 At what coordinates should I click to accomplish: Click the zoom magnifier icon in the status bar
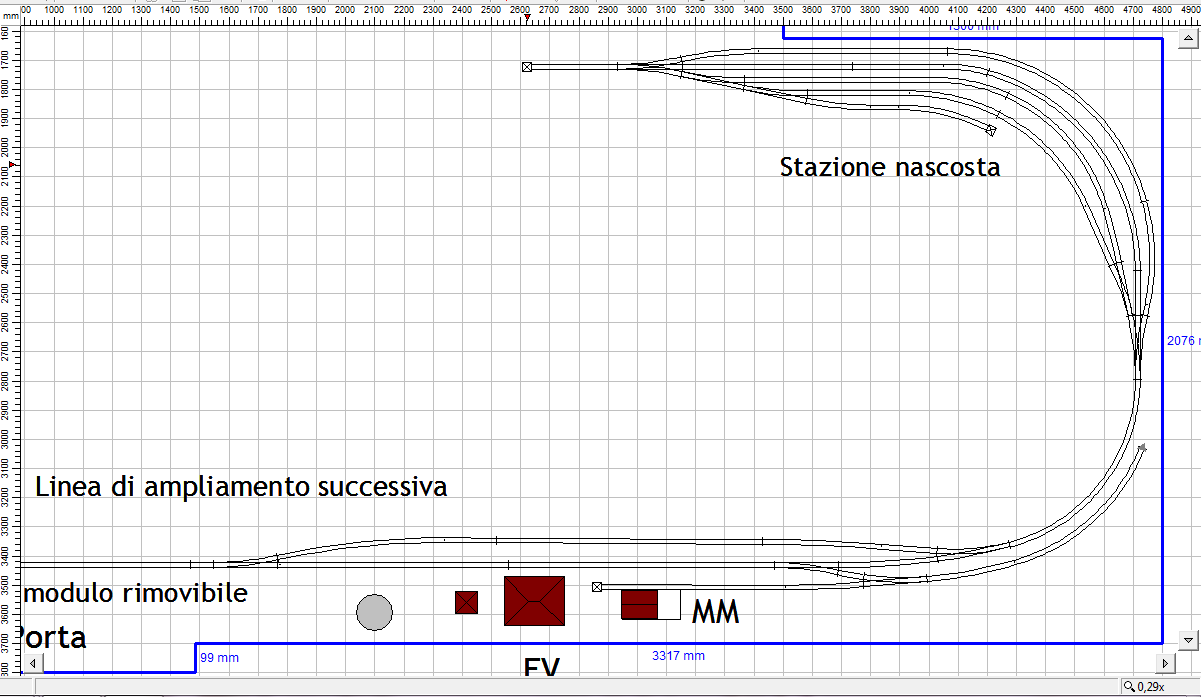(x=1129, y=686)
